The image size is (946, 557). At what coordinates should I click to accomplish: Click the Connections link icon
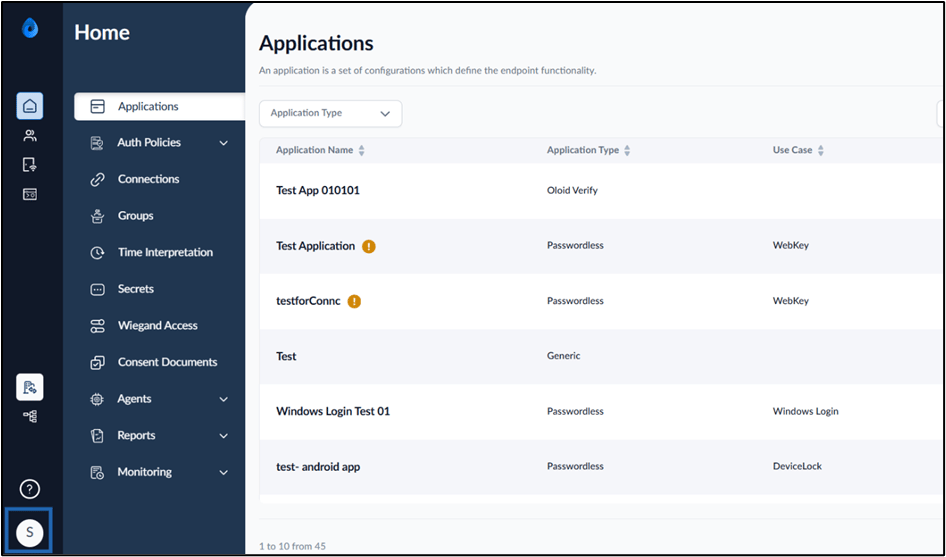pos(97,179)
